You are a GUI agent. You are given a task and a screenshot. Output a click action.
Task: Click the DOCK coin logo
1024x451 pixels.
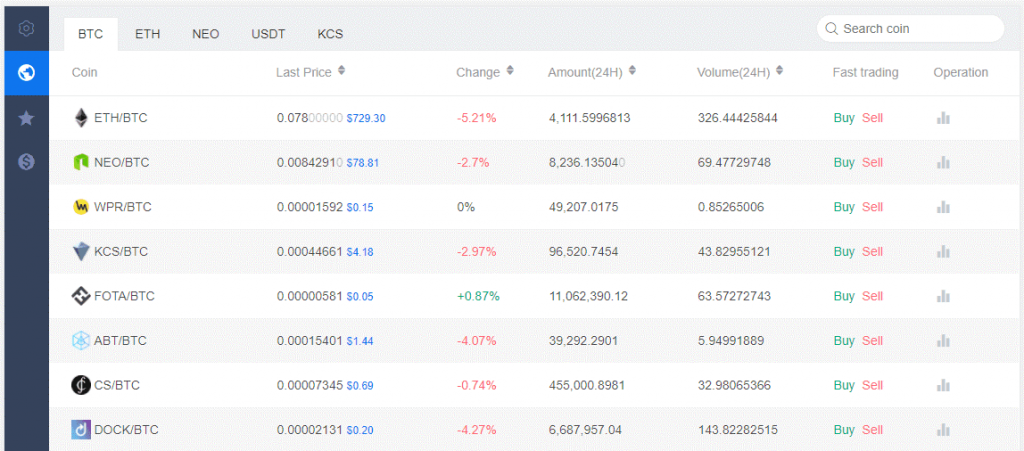click(80, 429)
